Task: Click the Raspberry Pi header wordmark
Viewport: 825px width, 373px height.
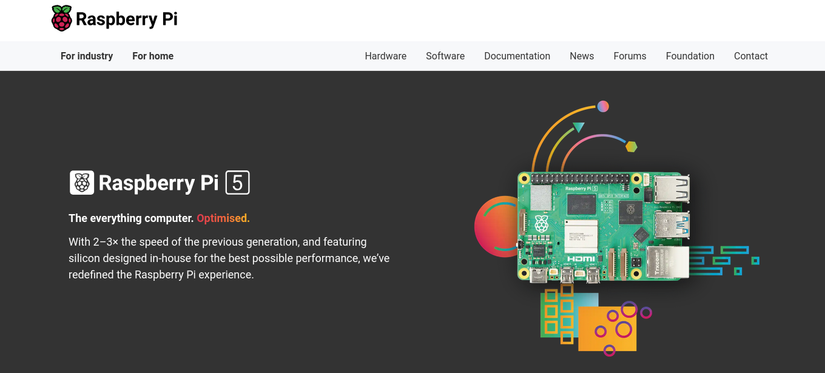Action: click(126, 19)
